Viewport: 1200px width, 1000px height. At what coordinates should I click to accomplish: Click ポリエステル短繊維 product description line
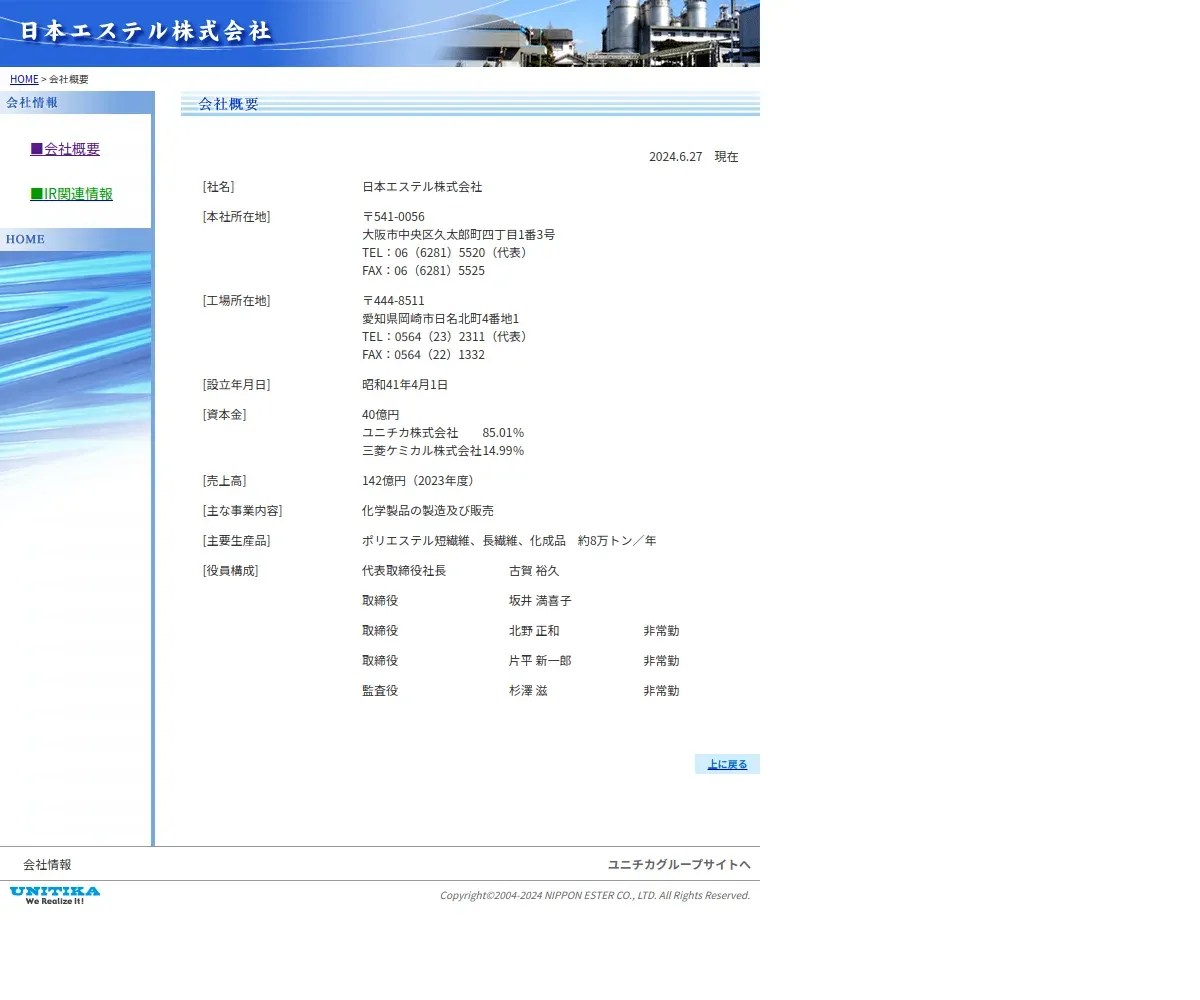pos(509,541)
